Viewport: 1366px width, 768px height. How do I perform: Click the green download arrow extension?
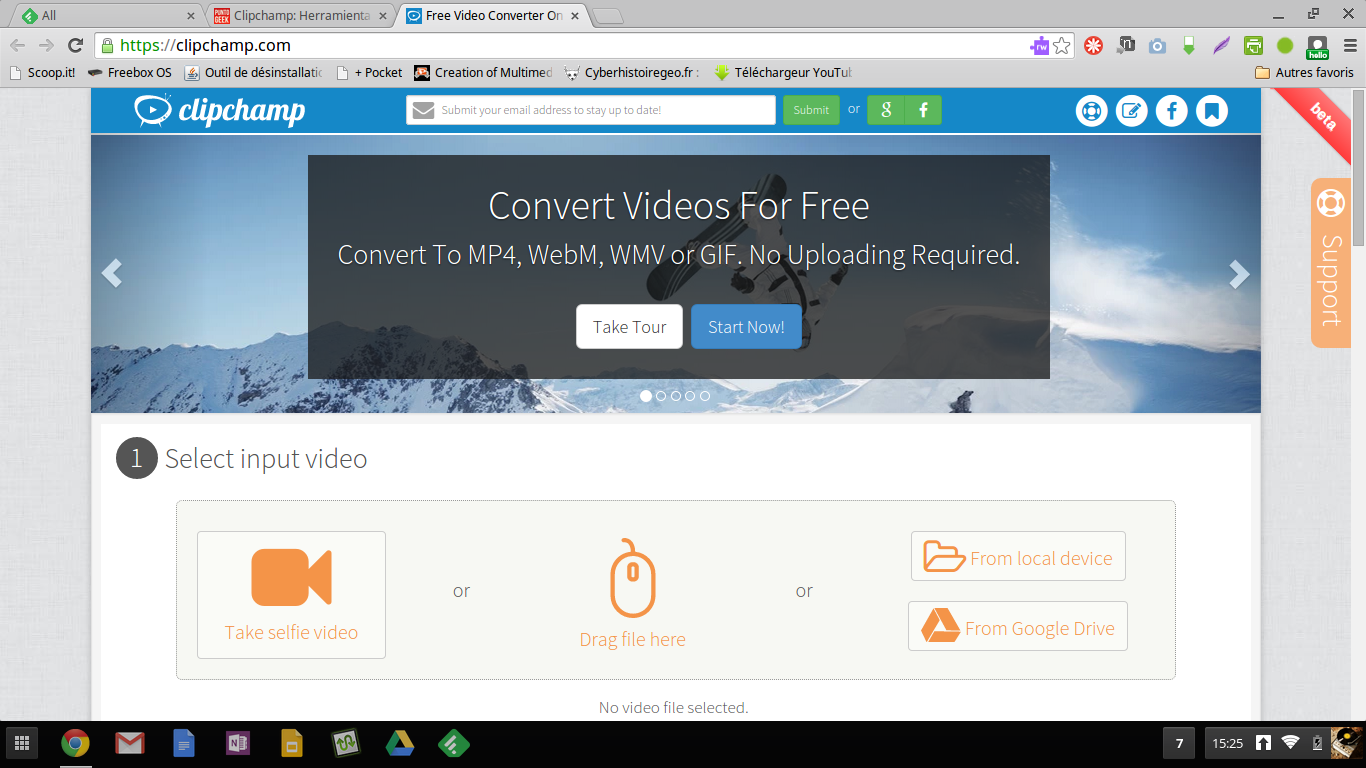point(1189,45)
